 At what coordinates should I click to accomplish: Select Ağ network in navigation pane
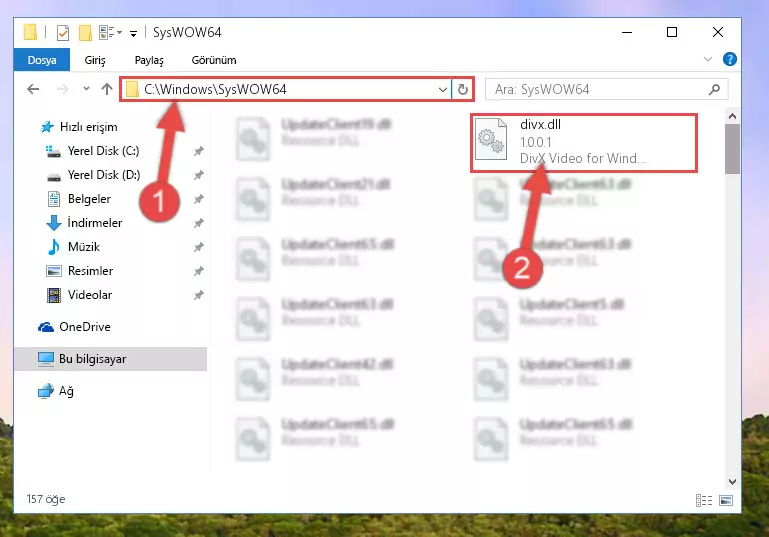pyautogui.click(x=56, y=391)
